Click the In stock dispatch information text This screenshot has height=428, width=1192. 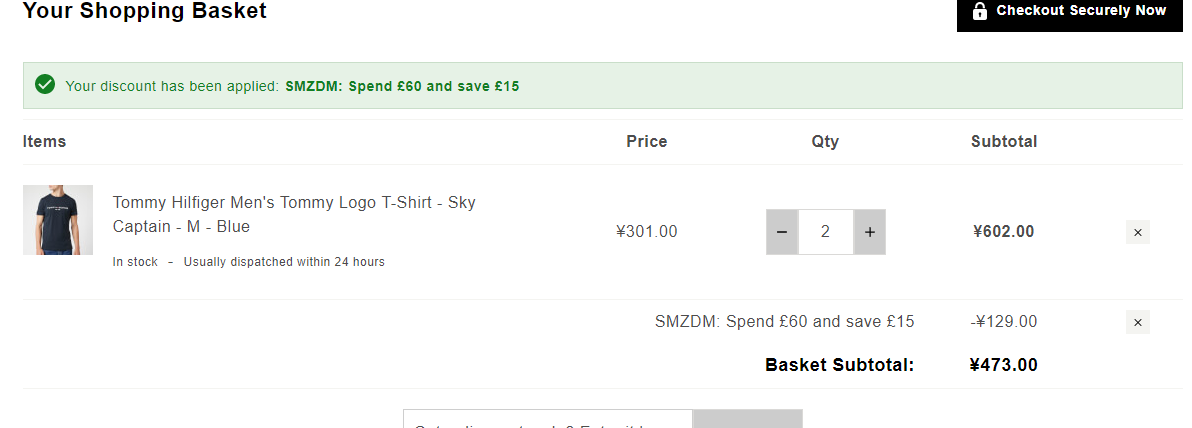pyautogui.click(x=249, y=262)
